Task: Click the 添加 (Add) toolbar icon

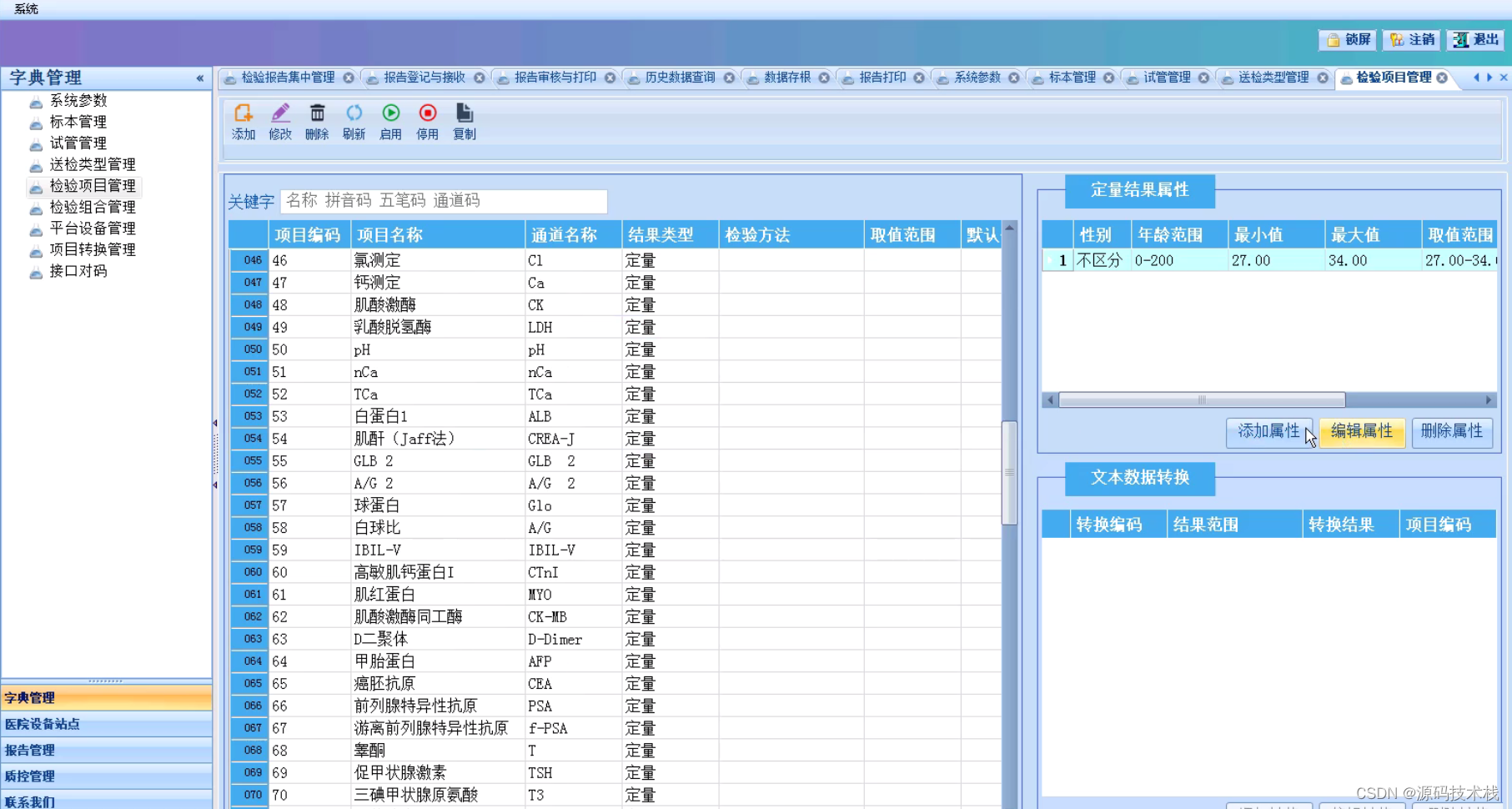Action: tap(244, 122)
